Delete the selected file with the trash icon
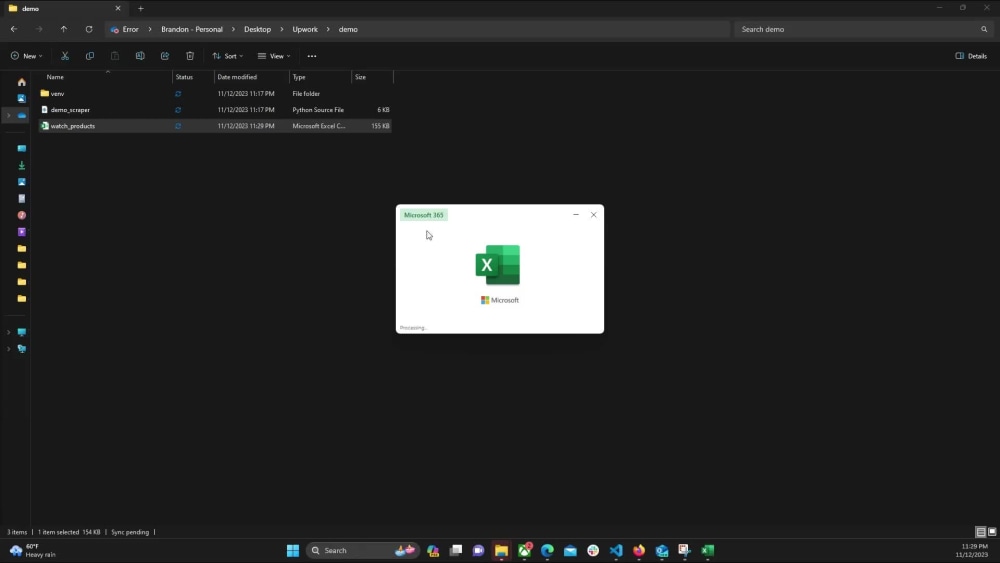 [190, 56]
